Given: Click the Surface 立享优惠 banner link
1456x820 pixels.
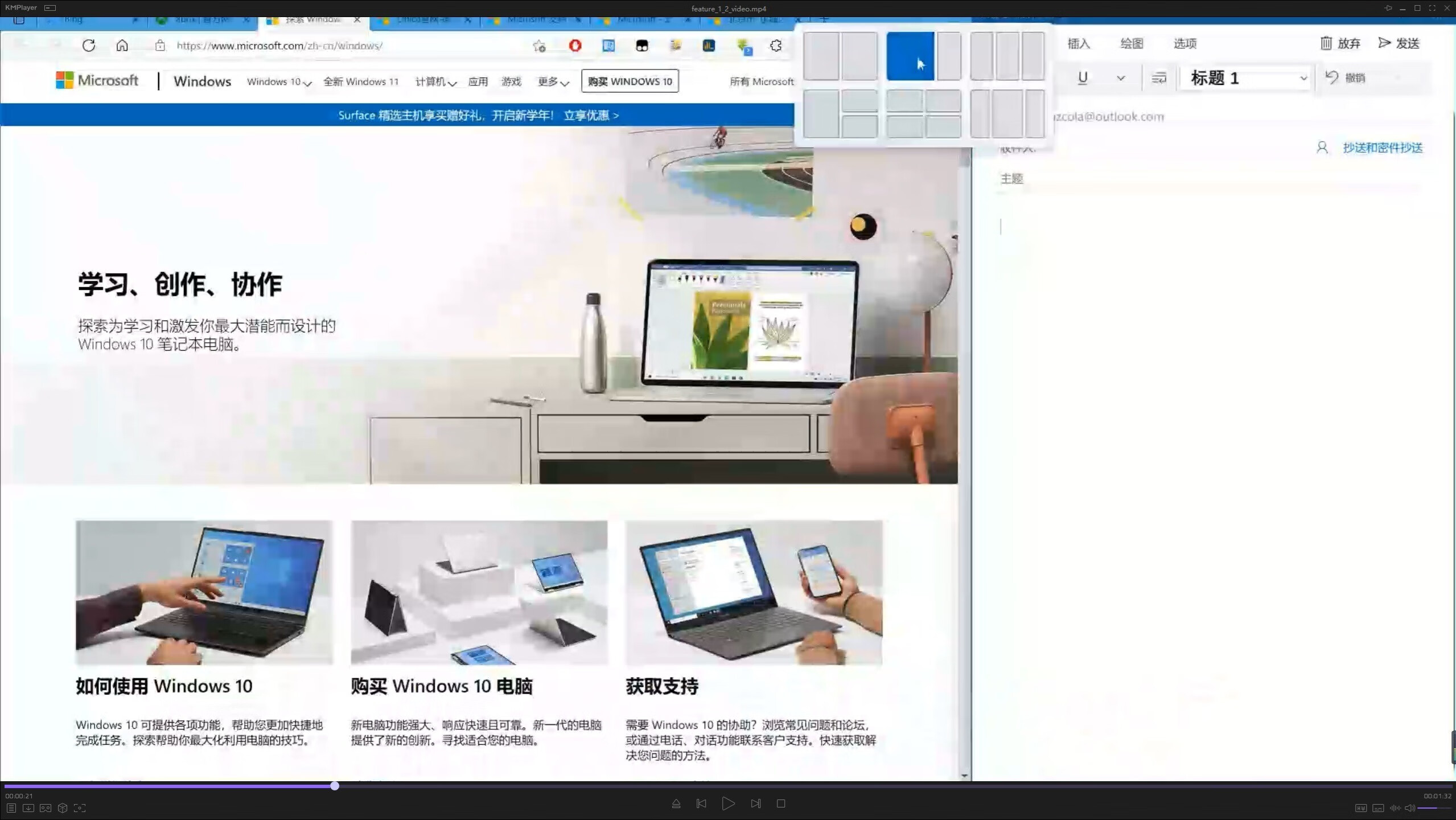Looking at the screenshot, I should point(591,115).
